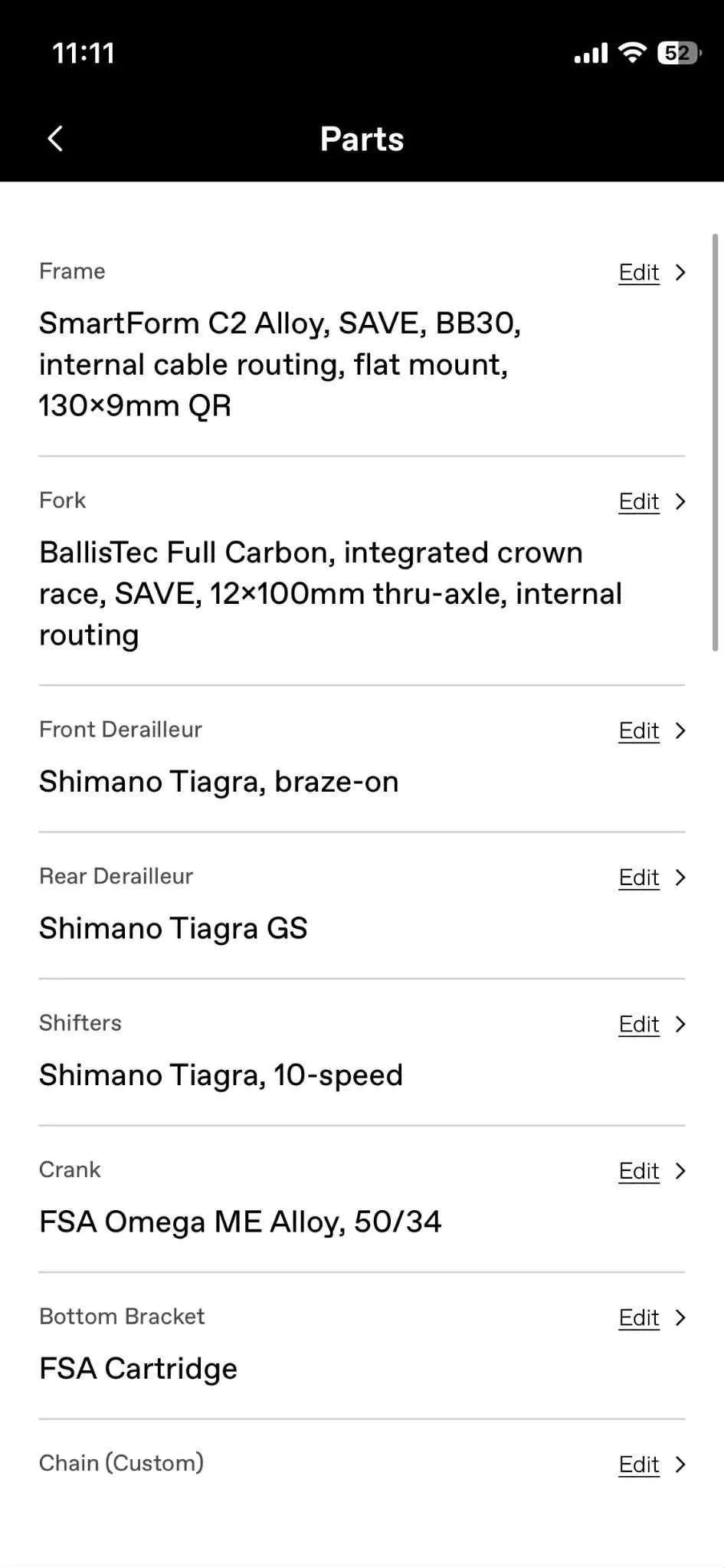Tap the Crank row chevron arrow
The width and height of the screenshot is (724, 1568).
point(680,1170)
